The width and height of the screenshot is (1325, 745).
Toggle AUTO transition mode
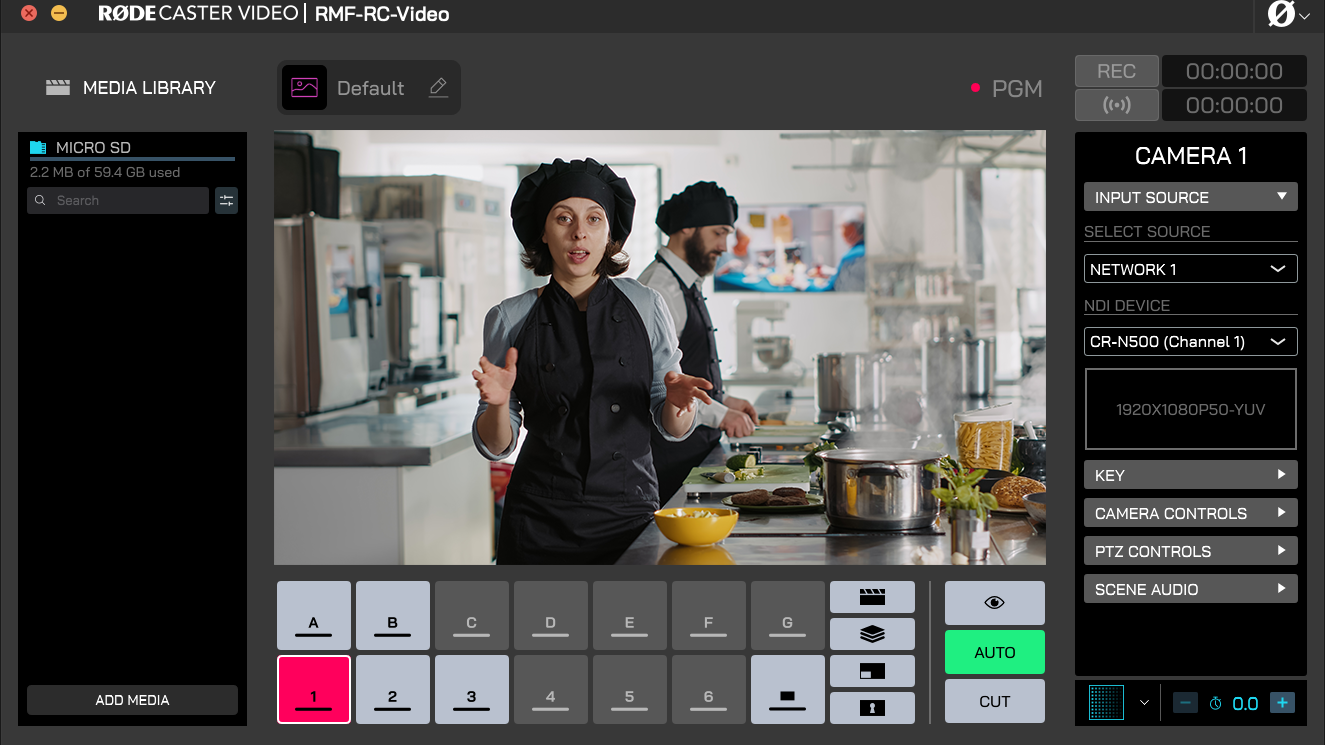(x=994, y=652)
